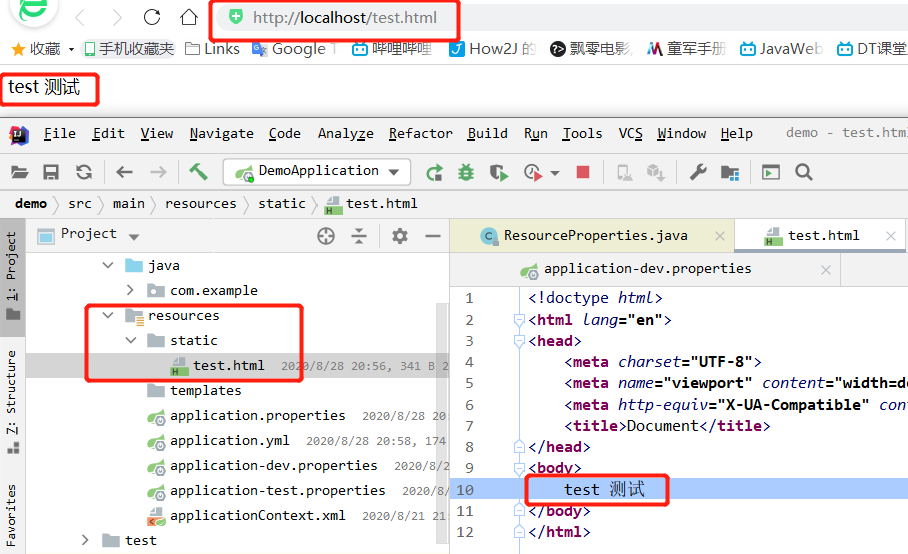Open the profiler dropdown arrow
This screenshot has height=554, width=908.
(x=555, y=173)
